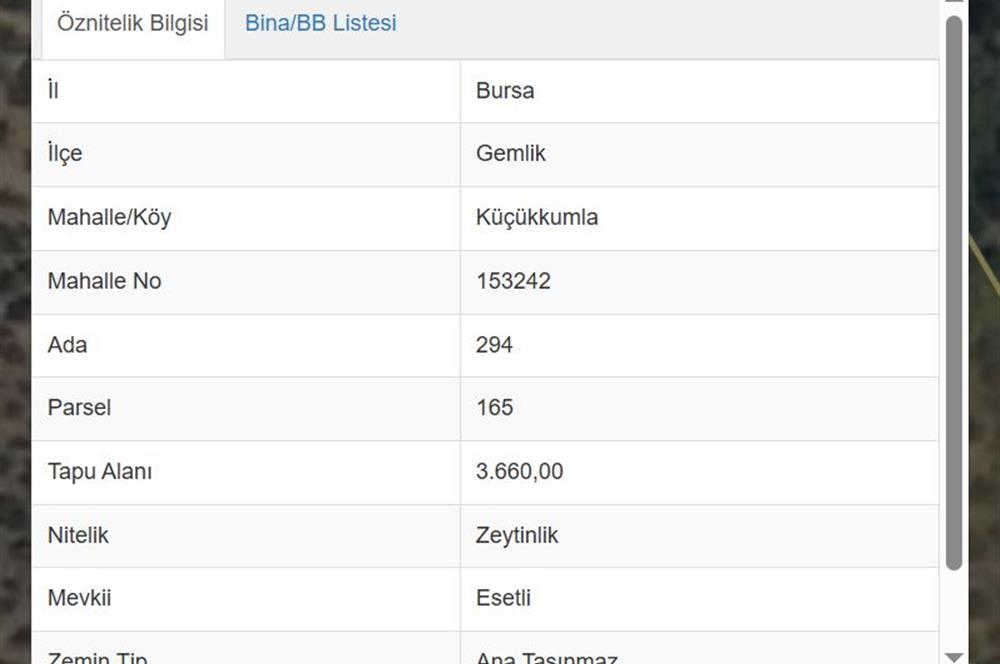Select the Öznitelik Bilgisi tab
1000x664 pixels.
click(x=133, y=23)
